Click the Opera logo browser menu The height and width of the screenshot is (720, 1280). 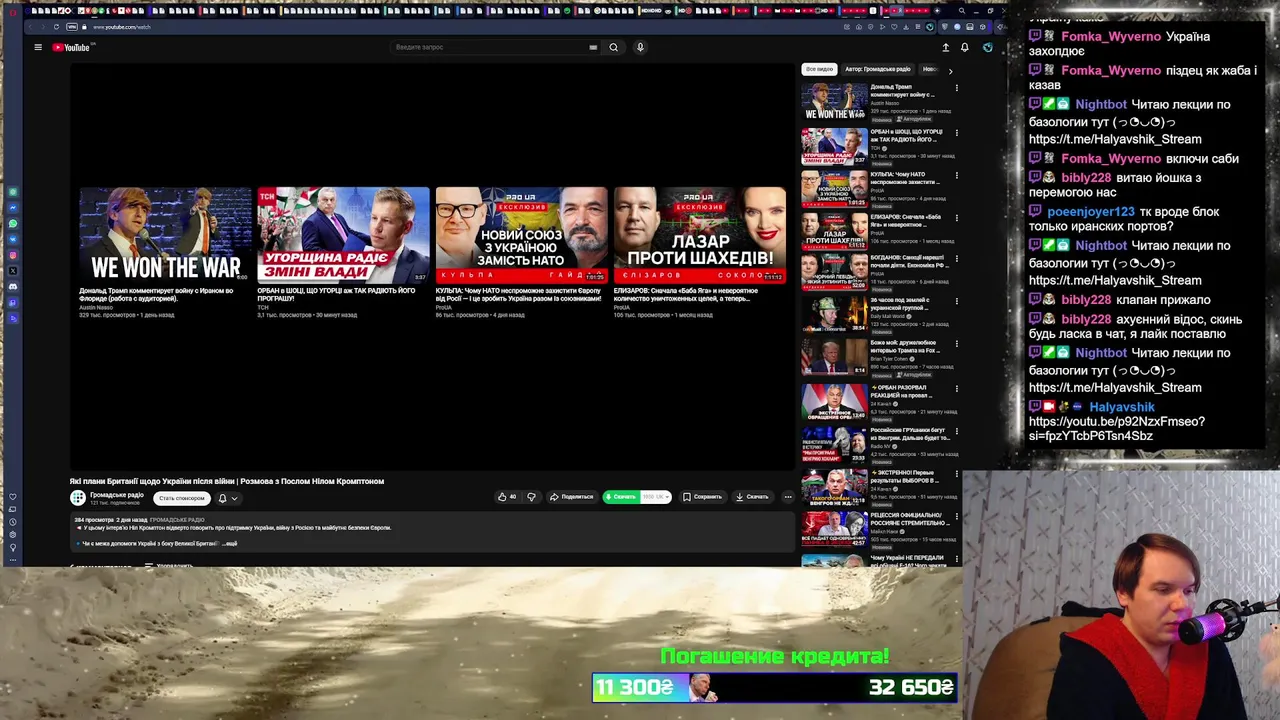12,11
